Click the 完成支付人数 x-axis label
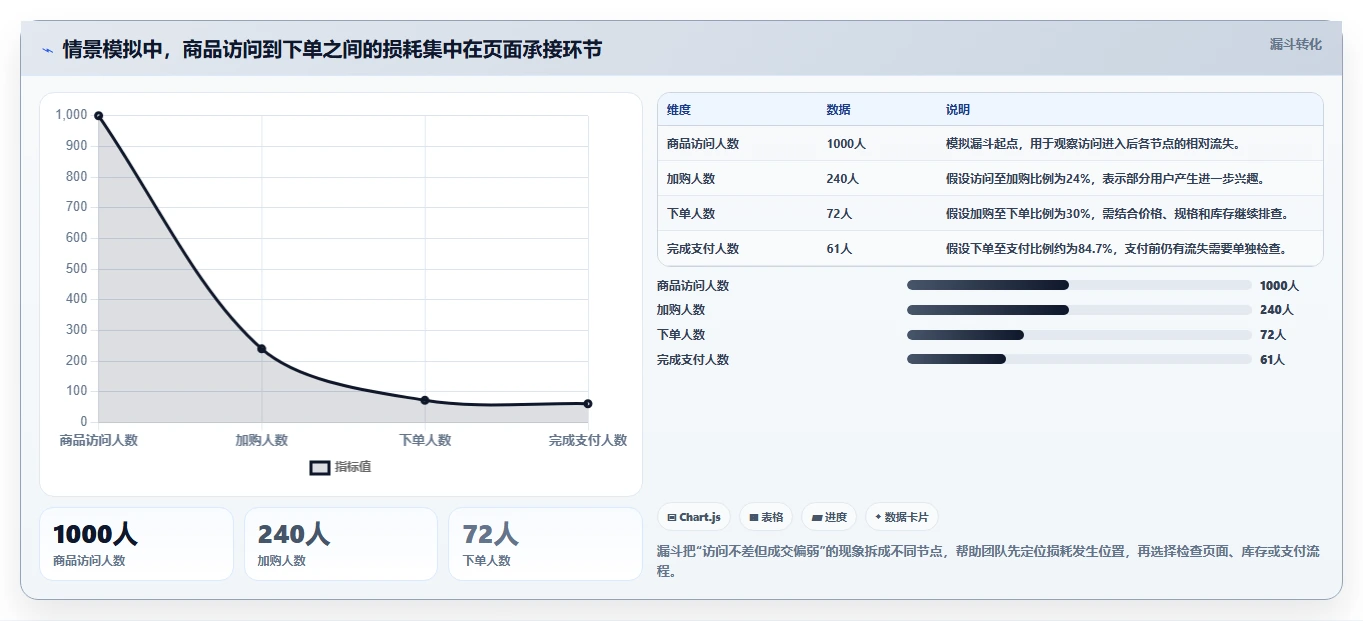 tap(588, 440)
